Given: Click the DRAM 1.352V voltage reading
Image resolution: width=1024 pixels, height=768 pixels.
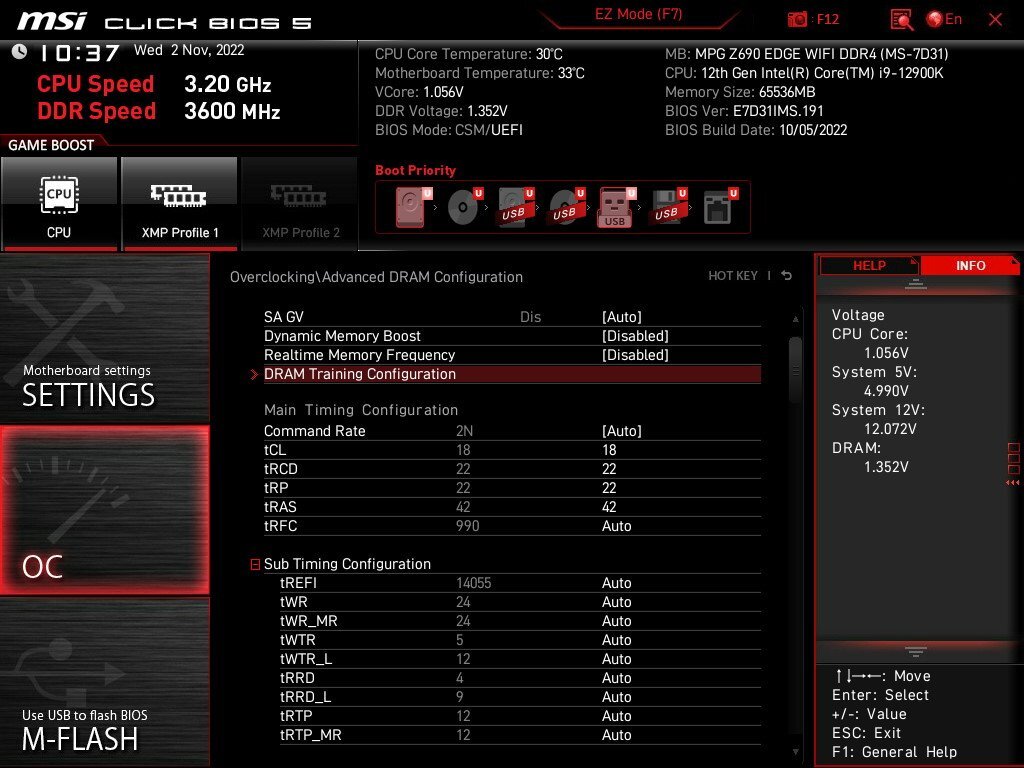Looking at the screenshot, I should point(886,467).
